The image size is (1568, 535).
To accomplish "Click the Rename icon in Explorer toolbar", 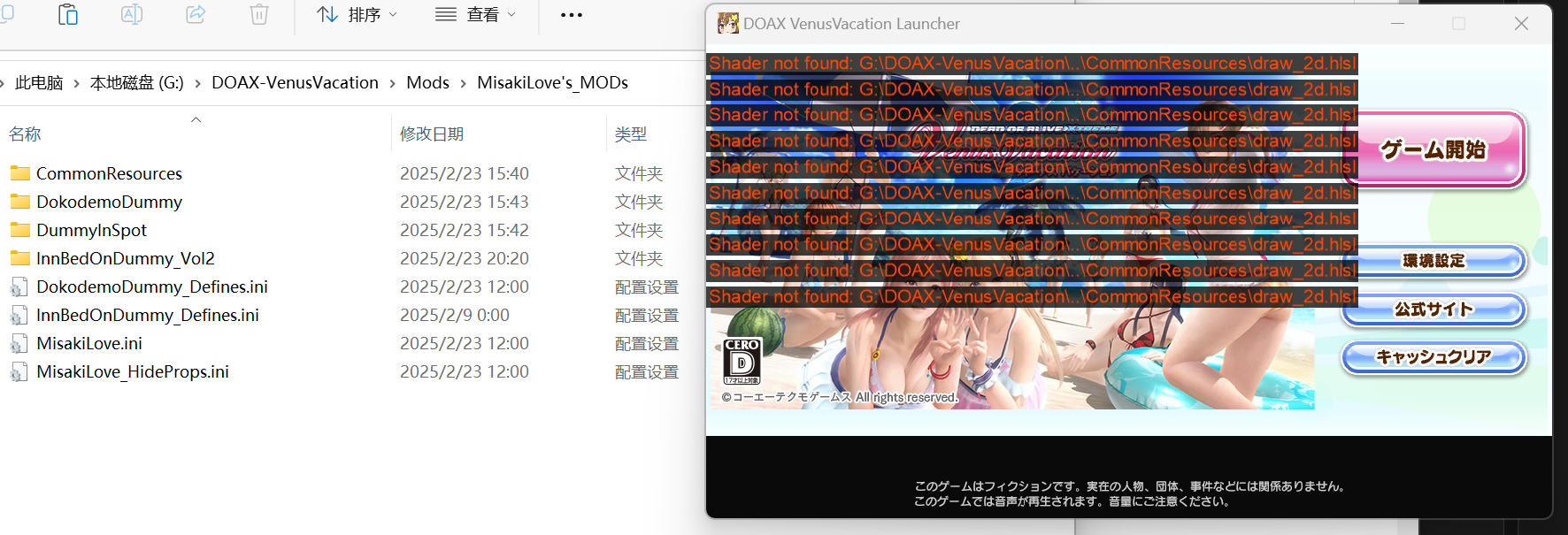I will [132, 15].
